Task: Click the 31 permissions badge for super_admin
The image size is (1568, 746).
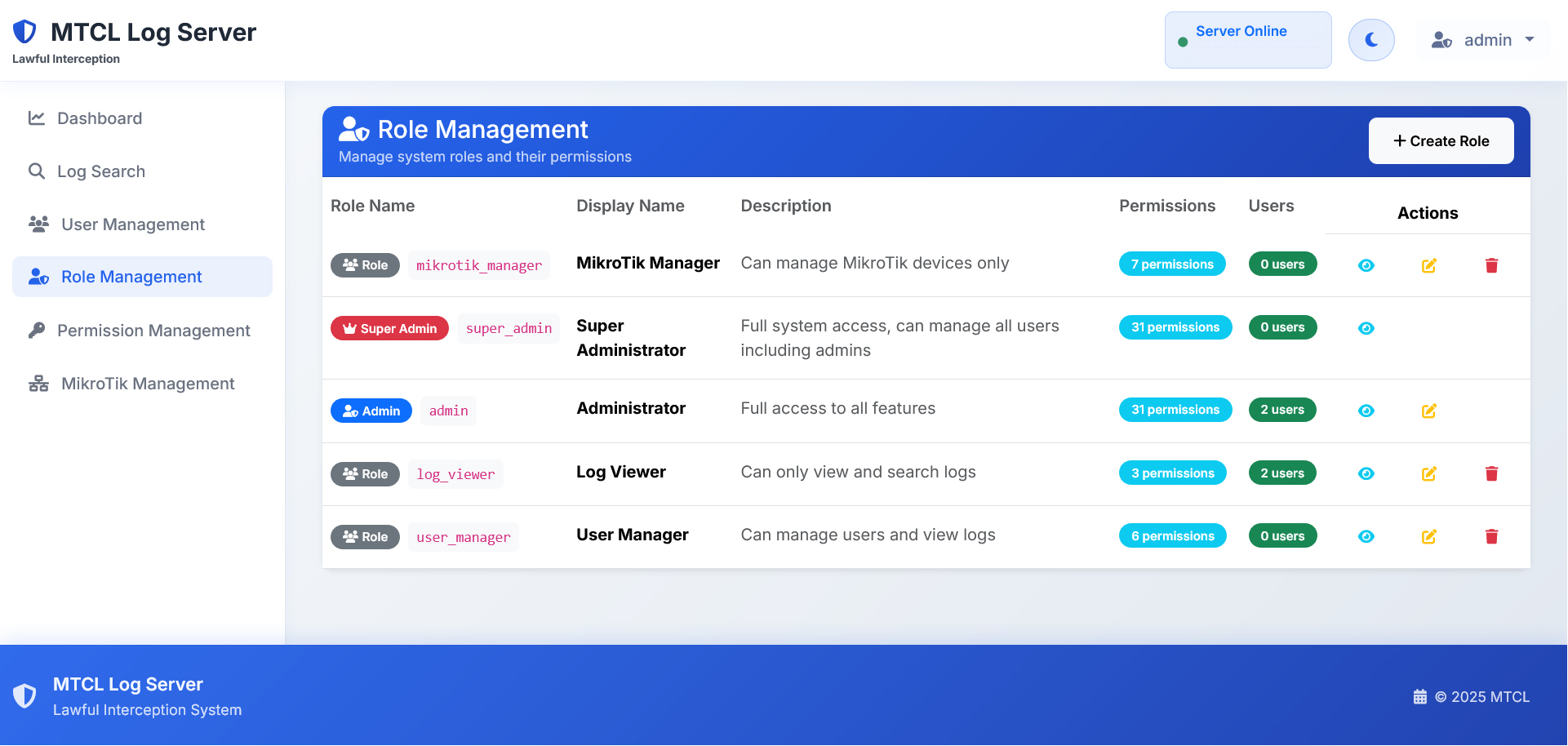Action: tap(1175, 327)
